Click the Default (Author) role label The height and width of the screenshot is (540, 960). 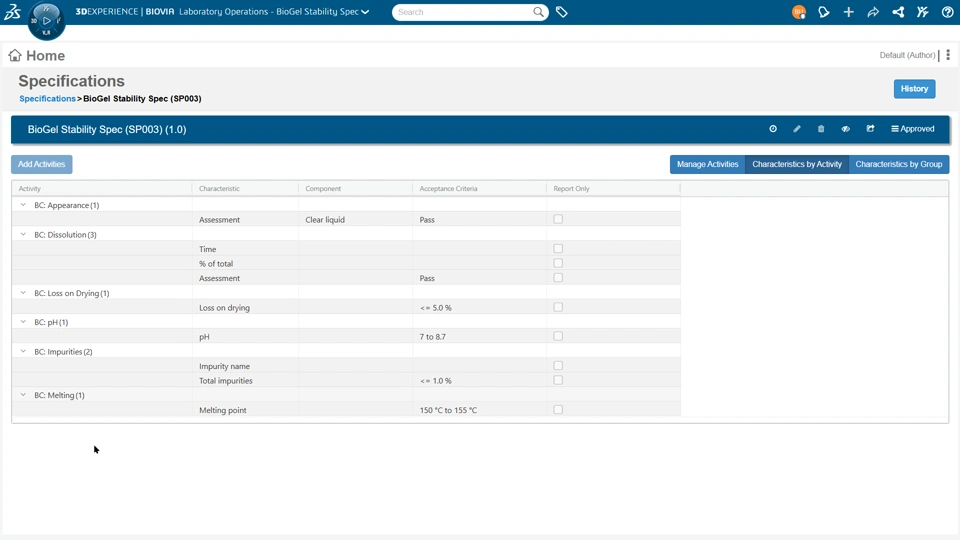(907, 55)
